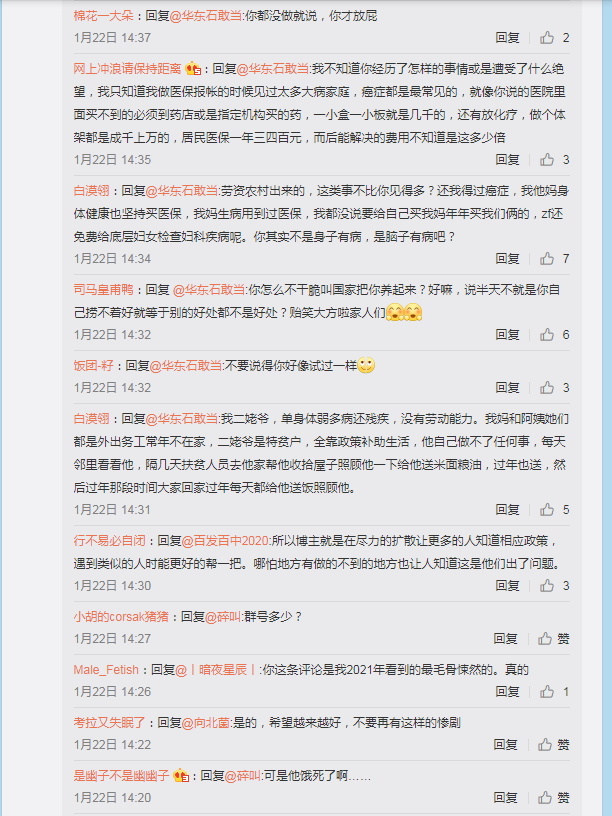Like the comment by 行不易必自闭
Viewport: 612px width, 816px height.
point(554,585)
